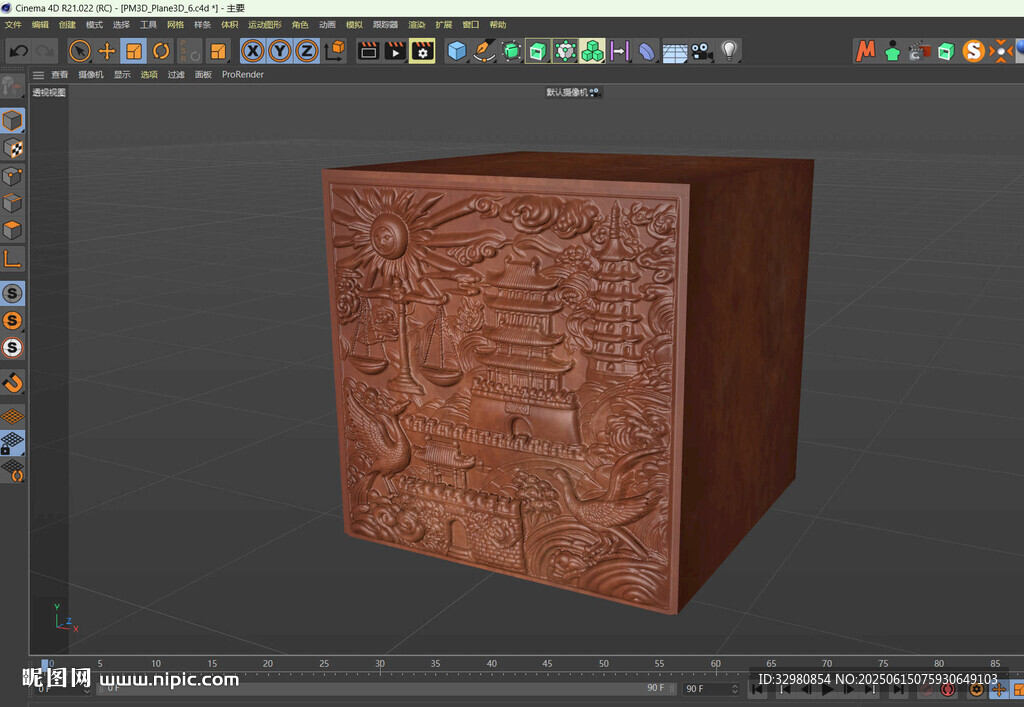Click the PSR reset icon
This screenshot has height=707, width=1024.
tap(189, 51)
